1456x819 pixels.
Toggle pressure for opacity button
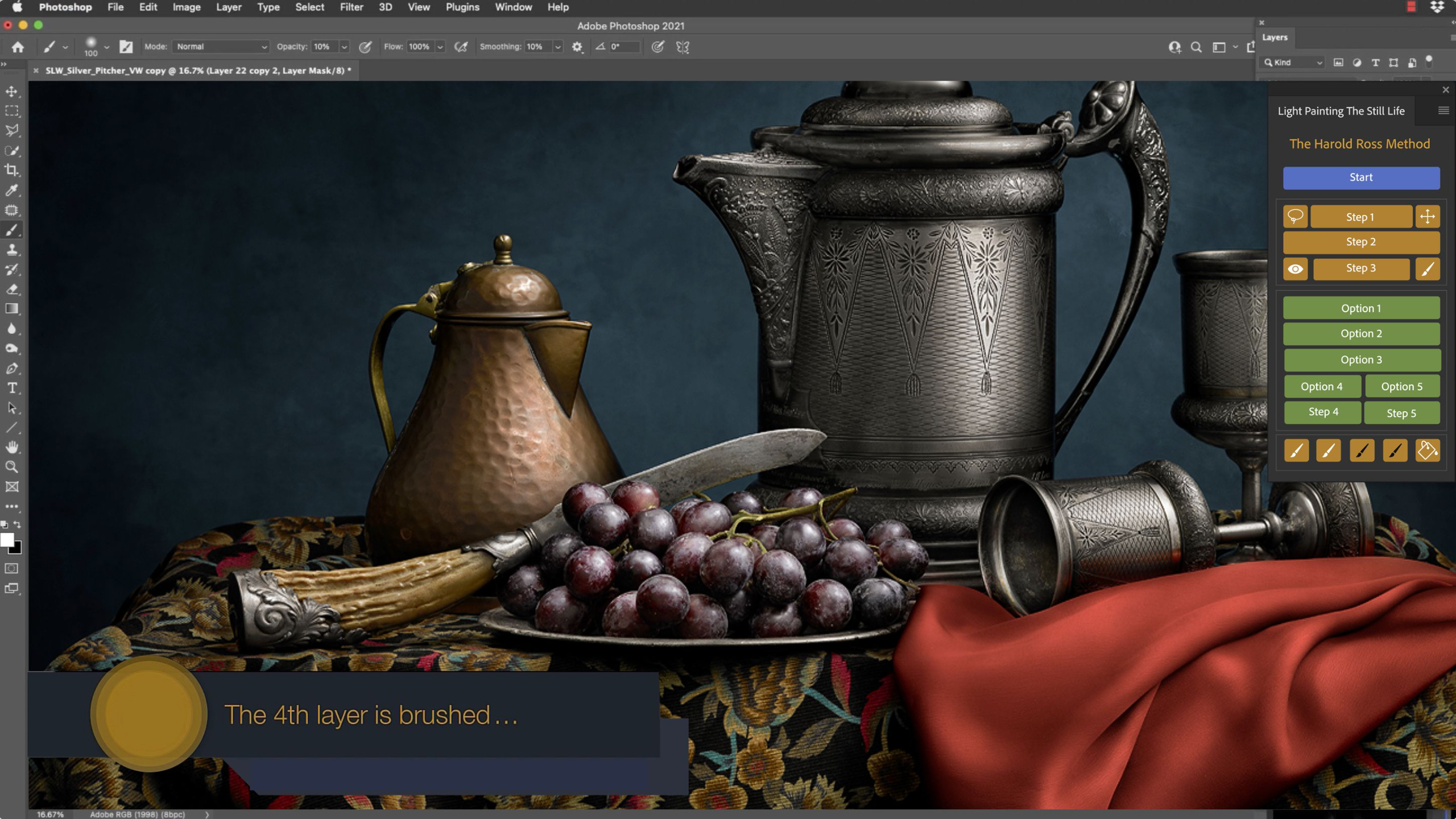tap(365, 47)
